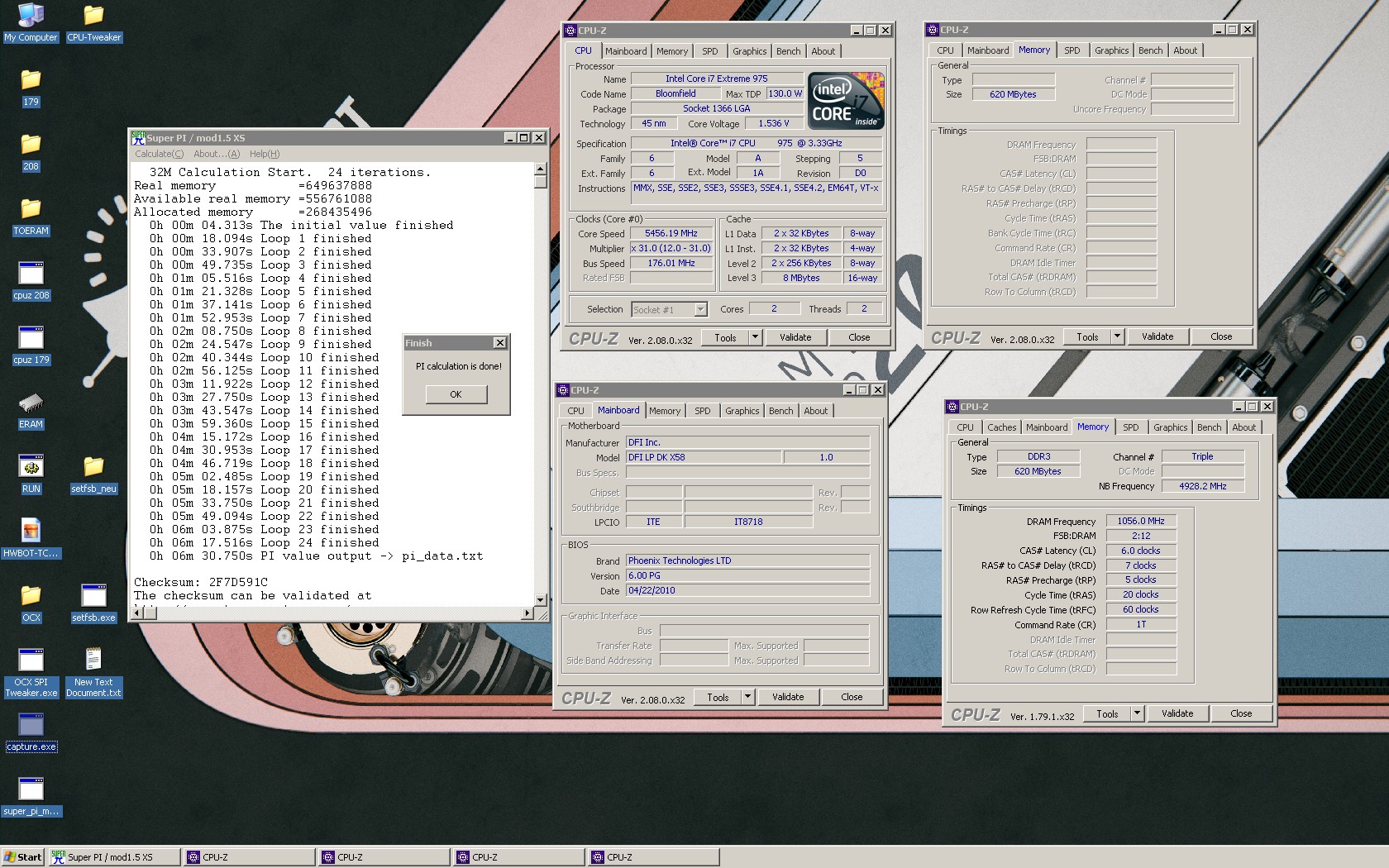
Task: Click Checksum: 2F7D591C line in Super PI
Action: [201, 582]
